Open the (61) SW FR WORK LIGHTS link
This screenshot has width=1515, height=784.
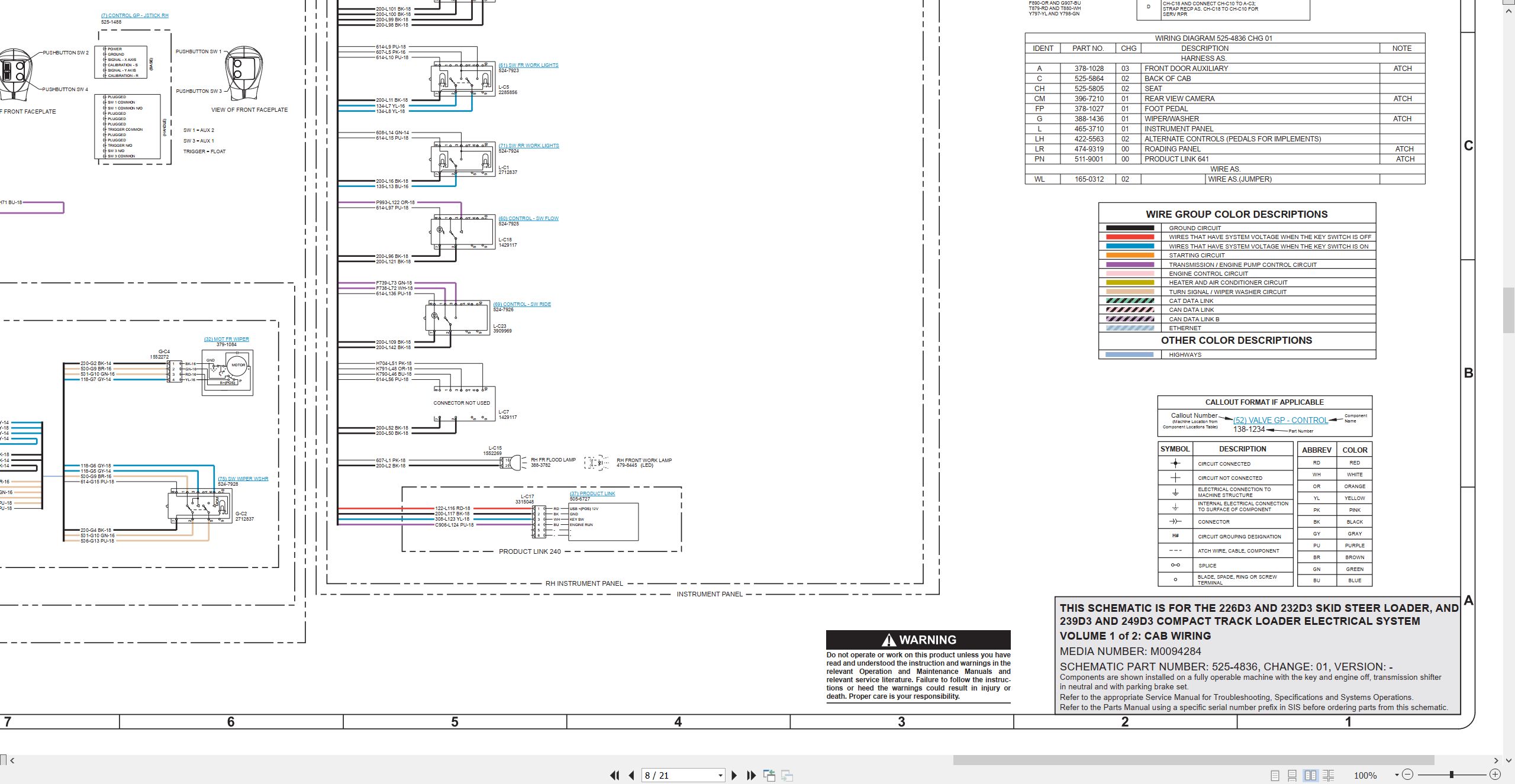[528, 65]
